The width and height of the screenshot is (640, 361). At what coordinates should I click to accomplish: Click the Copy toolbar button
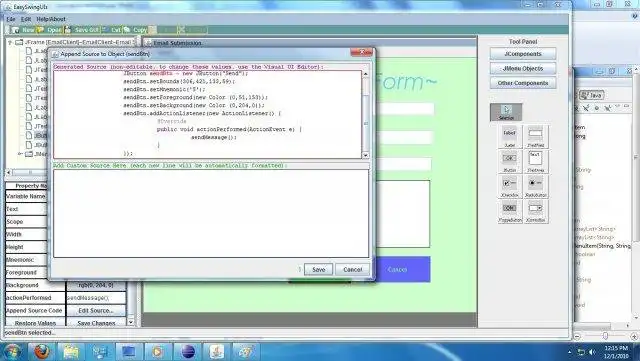pyautogui.click(x=135, y=30)
